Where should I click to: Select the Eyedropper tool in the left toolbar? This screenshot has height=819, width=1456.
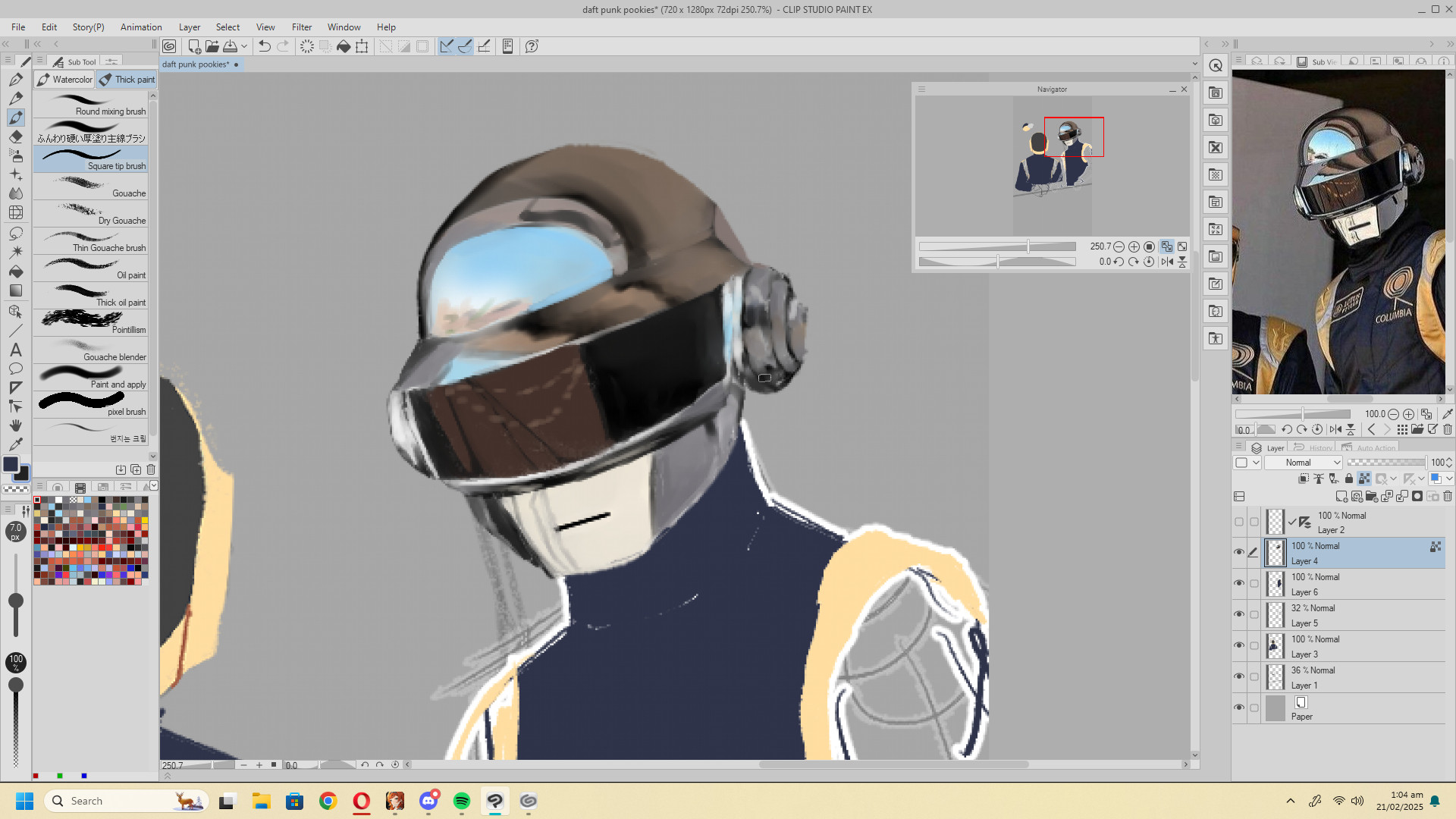(x=16, y=444)
